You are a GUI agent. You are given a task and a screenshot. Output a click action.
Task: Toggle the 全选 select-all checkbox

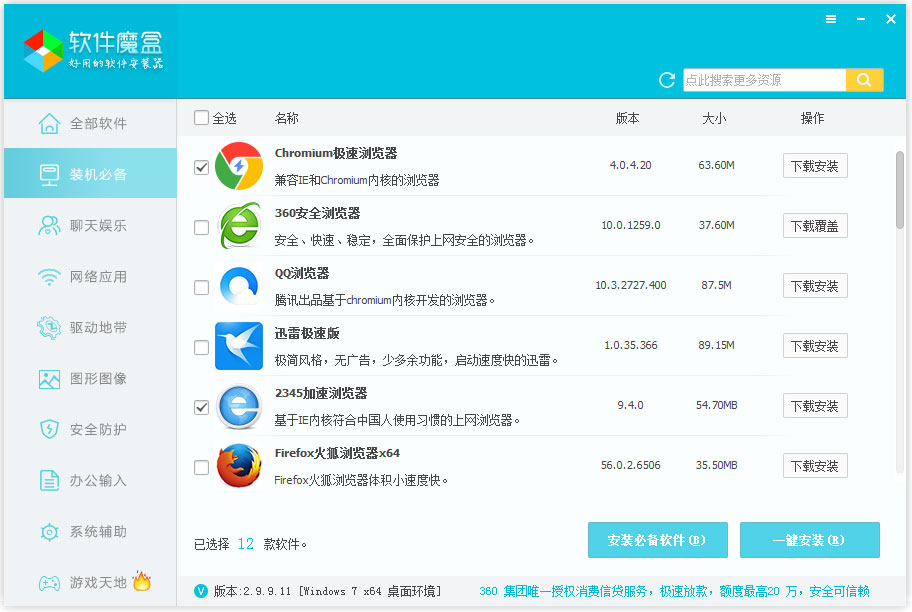coord(201,118)
